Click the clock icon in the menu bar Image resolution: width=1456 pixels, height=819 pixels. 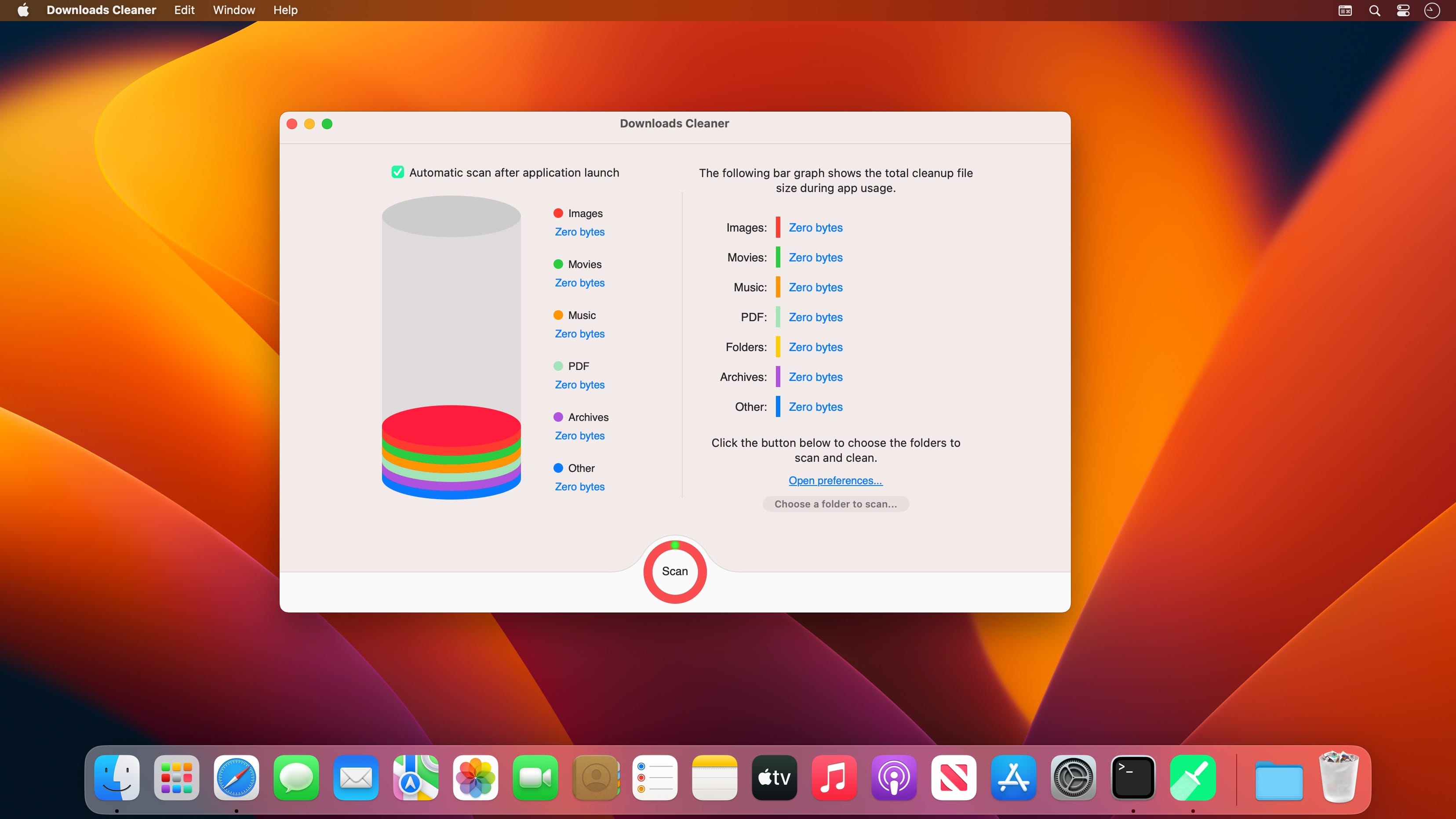point(1432,11)
